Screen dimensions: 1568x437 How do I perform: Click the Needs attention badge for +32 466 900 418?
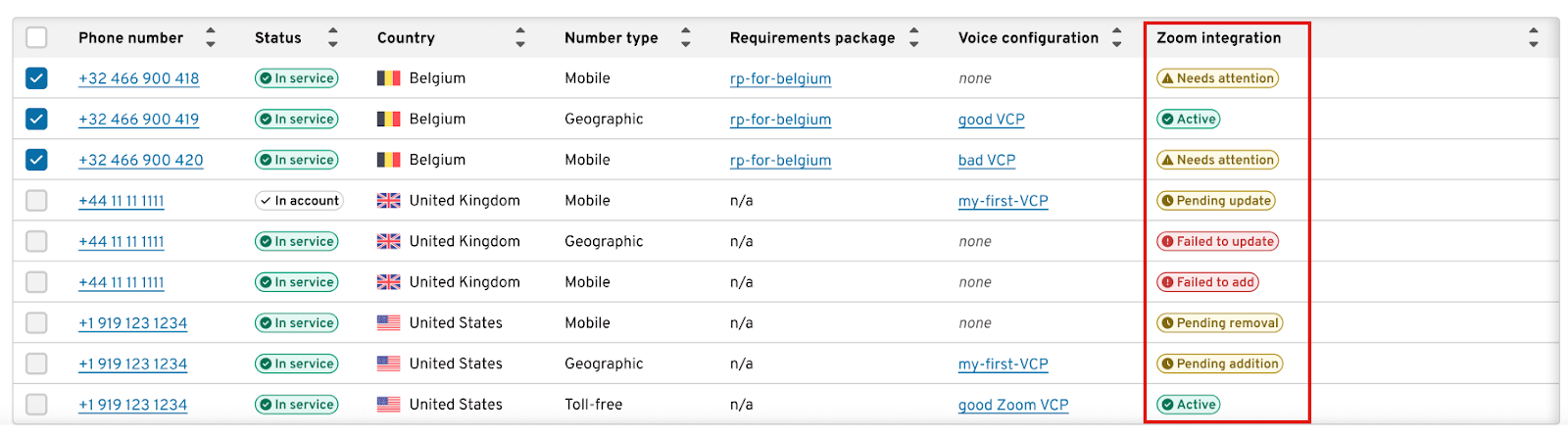(1217, 78)
